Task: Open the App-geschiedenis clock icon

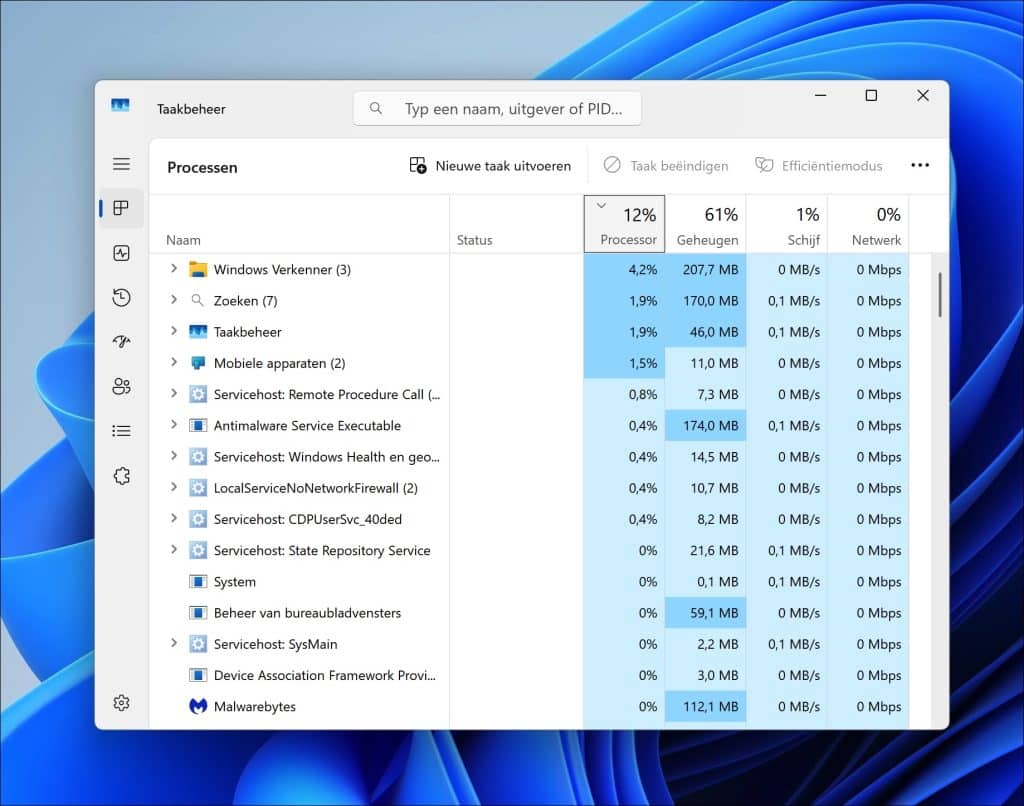Action: pos(121,297)
